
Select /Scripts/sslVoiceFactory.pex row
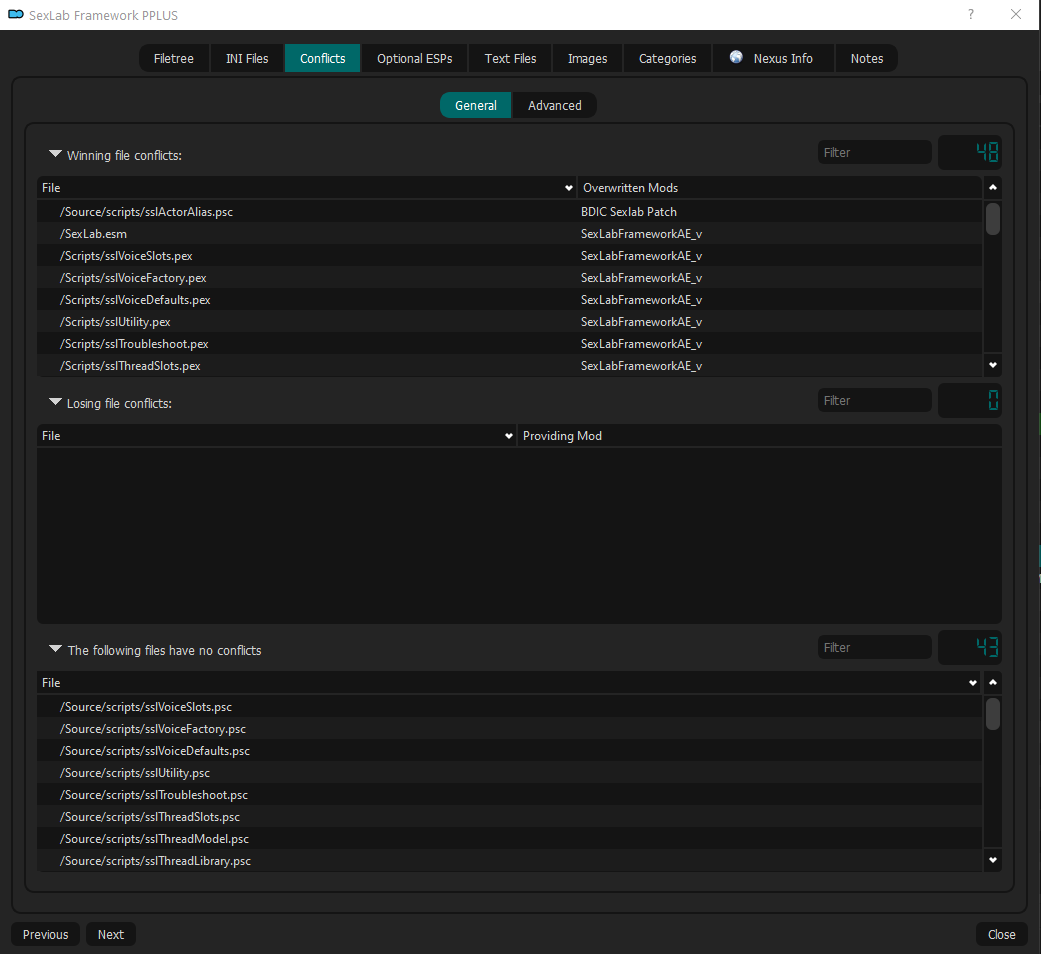pyautogui.click(x=509, y=278)
